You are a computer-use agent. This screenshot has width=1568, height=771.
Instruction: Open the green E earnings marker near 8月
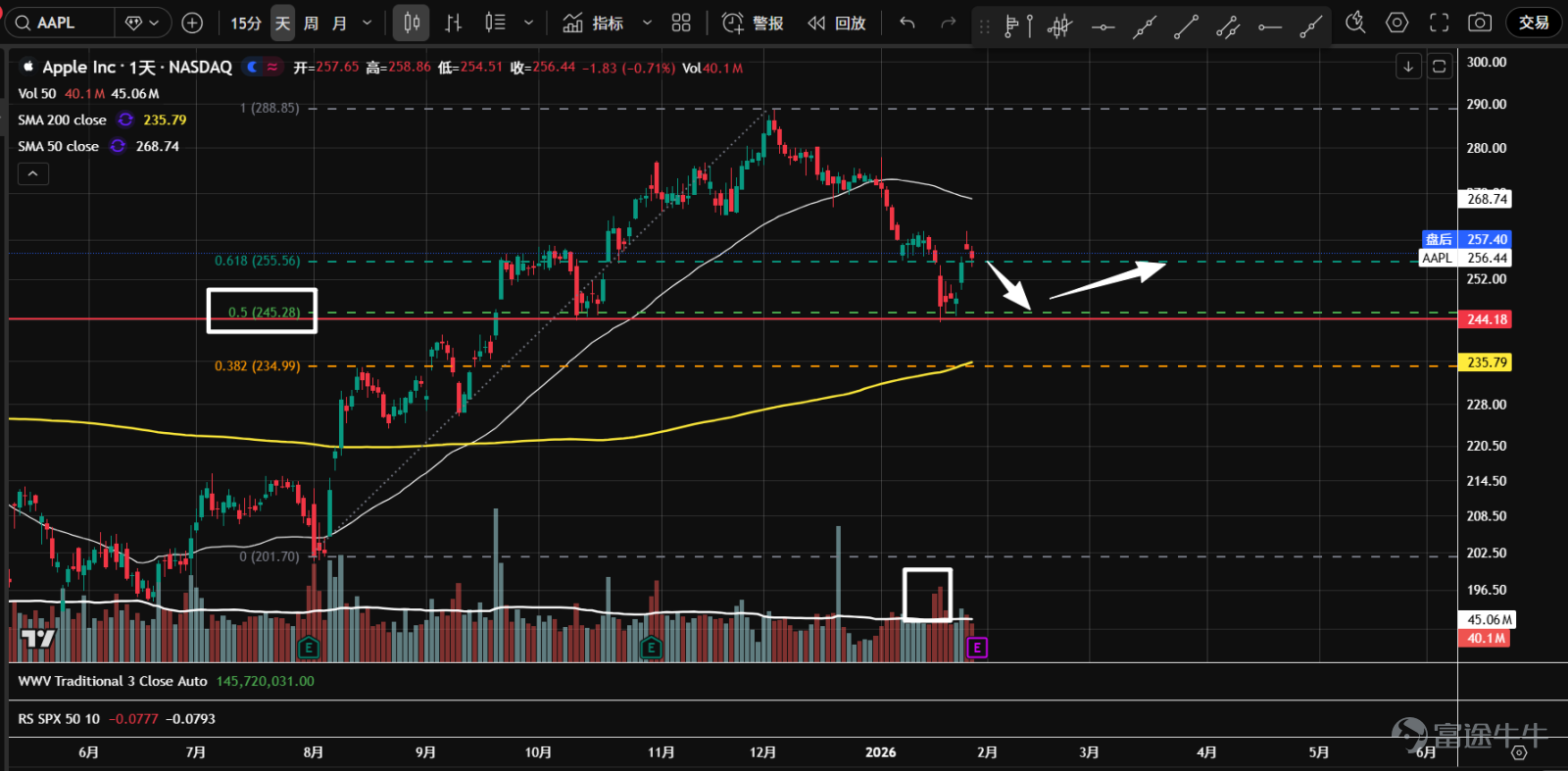pyautogui.click(x=308, y=648)
